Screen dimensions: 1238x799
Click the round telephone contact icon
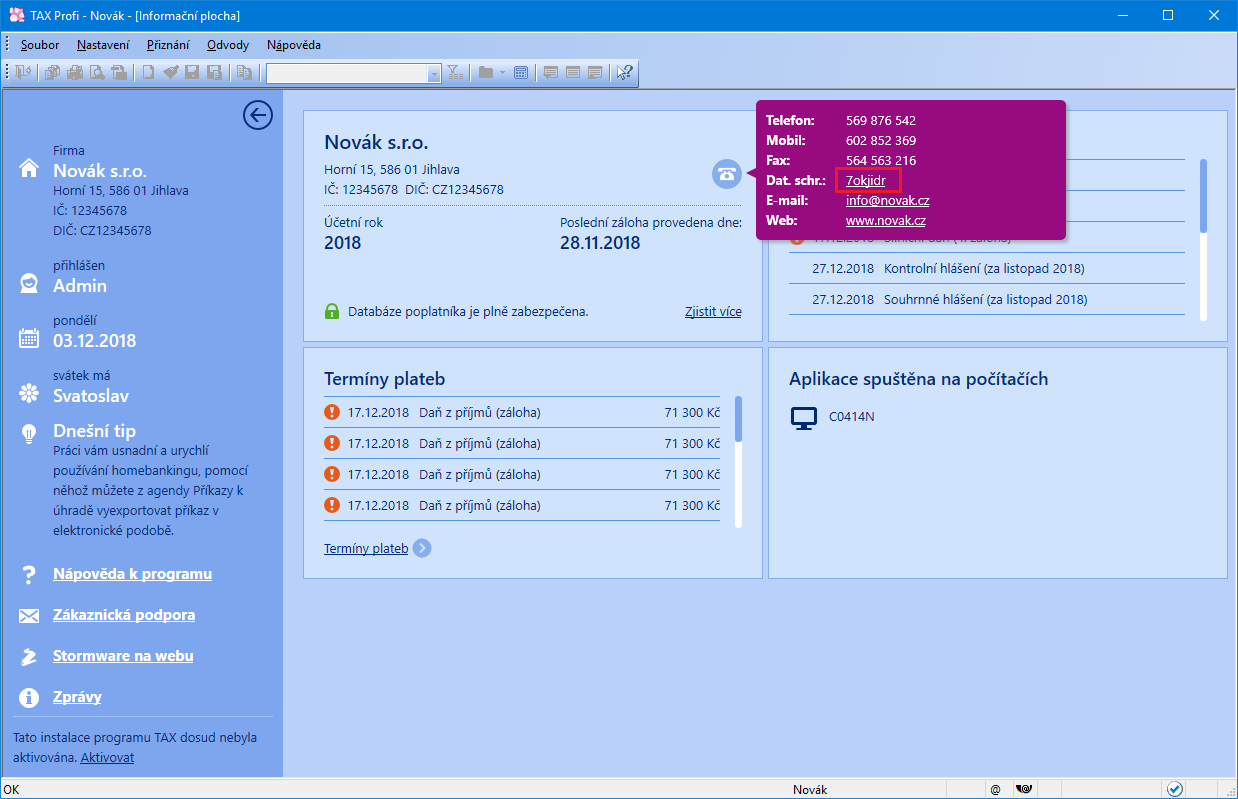point(727,174)
